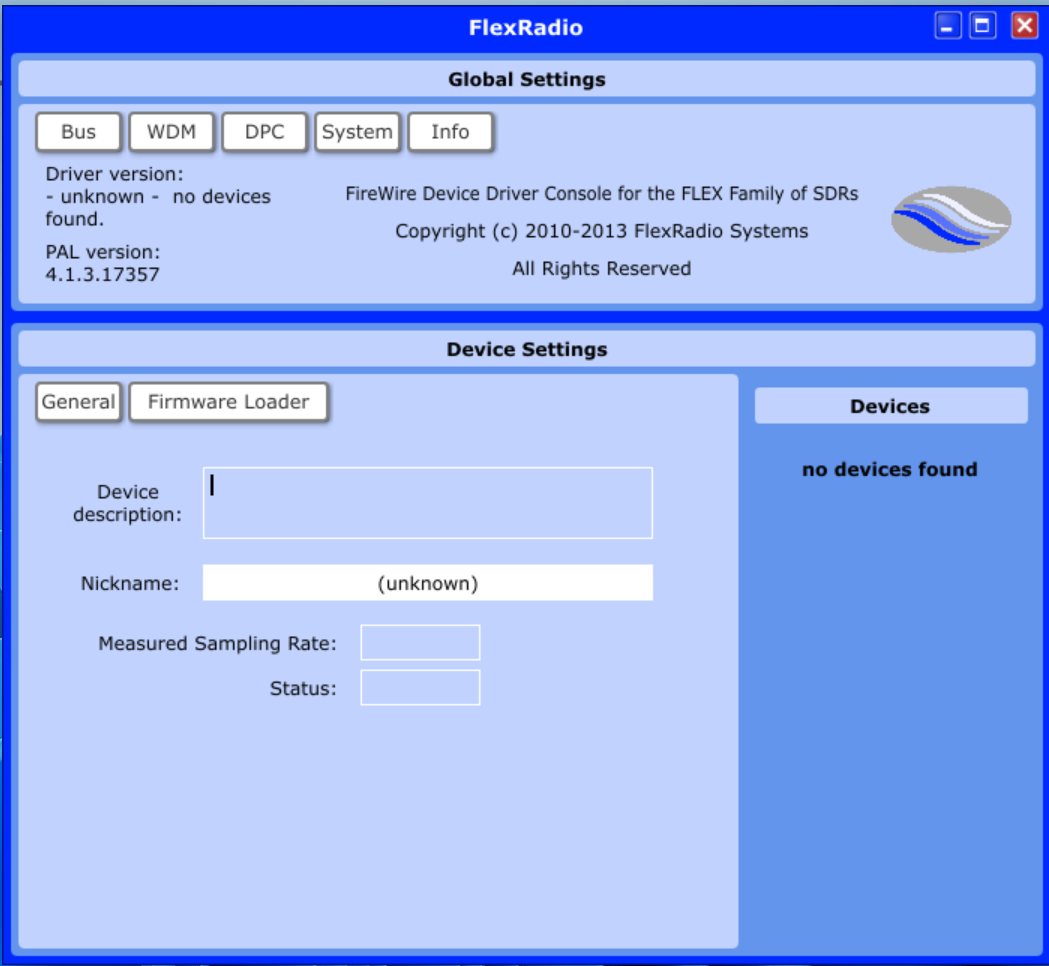Close the FlexRadio window
The image size is (1049, 966).
(1024, 26)
